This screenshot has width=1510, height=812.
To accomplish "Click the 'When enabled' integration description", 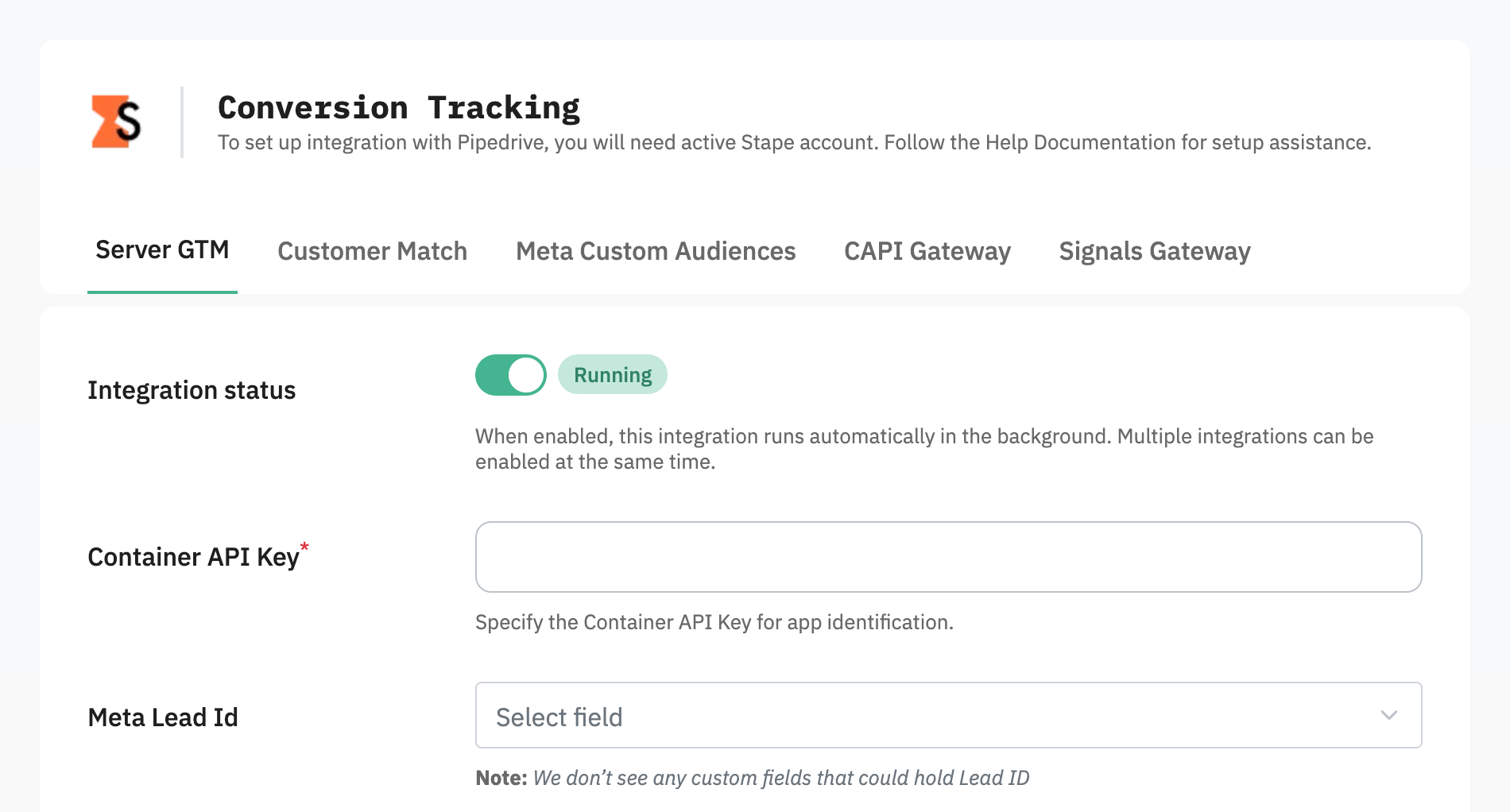I will click(924, 449).
